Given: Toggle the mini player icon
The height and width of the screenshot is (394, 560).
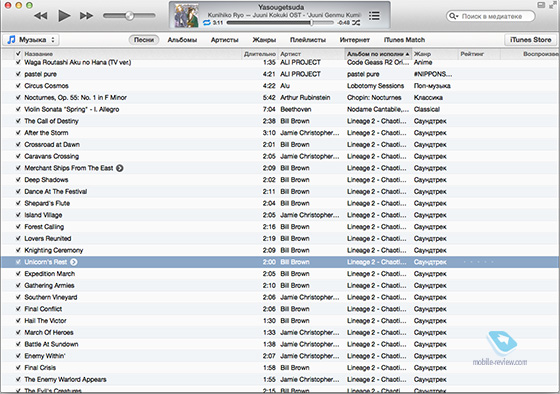Looking at the screenshot, I should tap(541, 5).
